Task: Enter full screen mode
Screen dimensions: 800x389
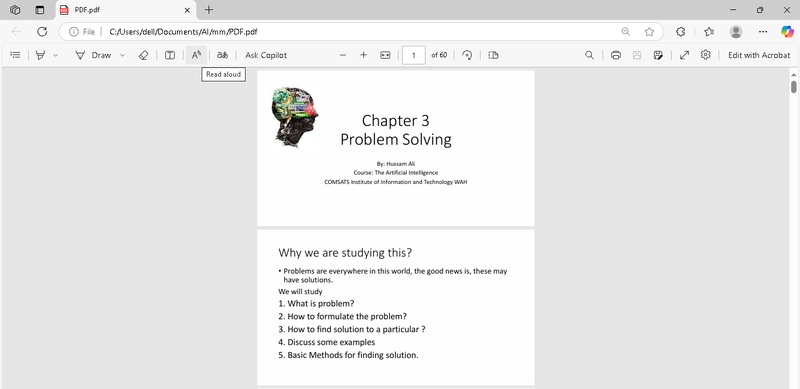Action: [x=685, y=55]
